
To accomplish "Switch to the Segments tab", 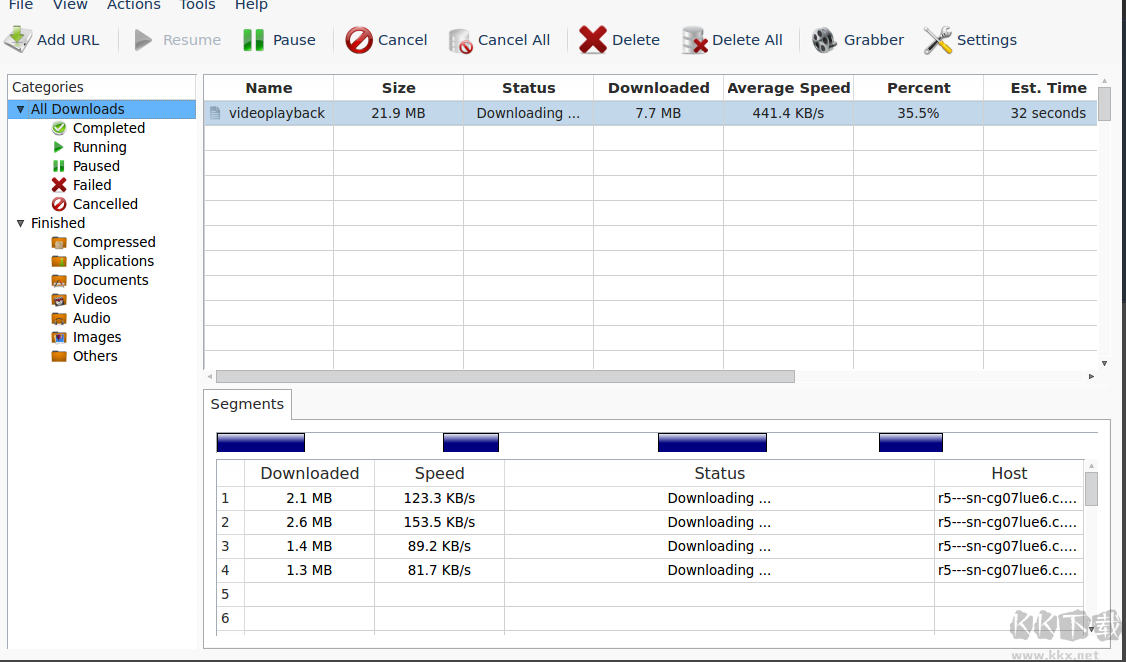I will (x=246, y=404).
